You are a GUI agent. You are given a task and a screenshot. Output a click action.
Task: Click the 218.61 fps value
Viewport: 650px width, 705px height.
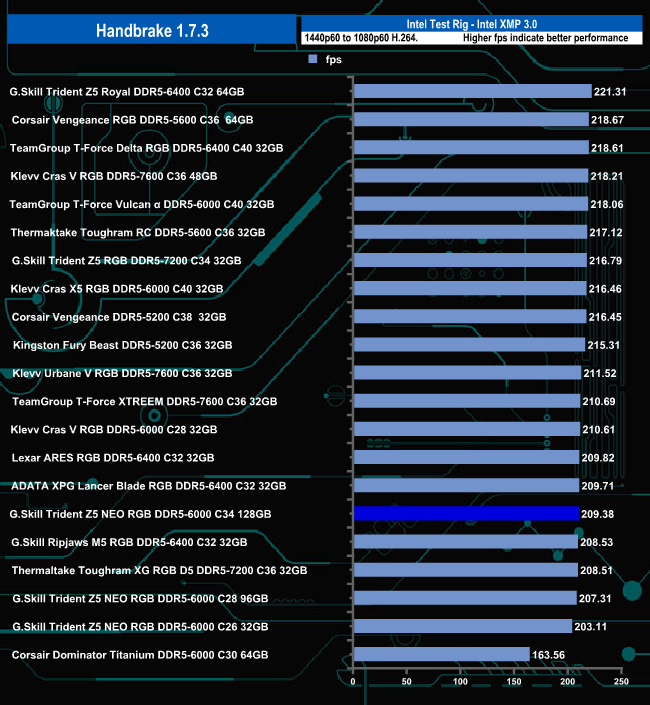(x=607, y=148)
